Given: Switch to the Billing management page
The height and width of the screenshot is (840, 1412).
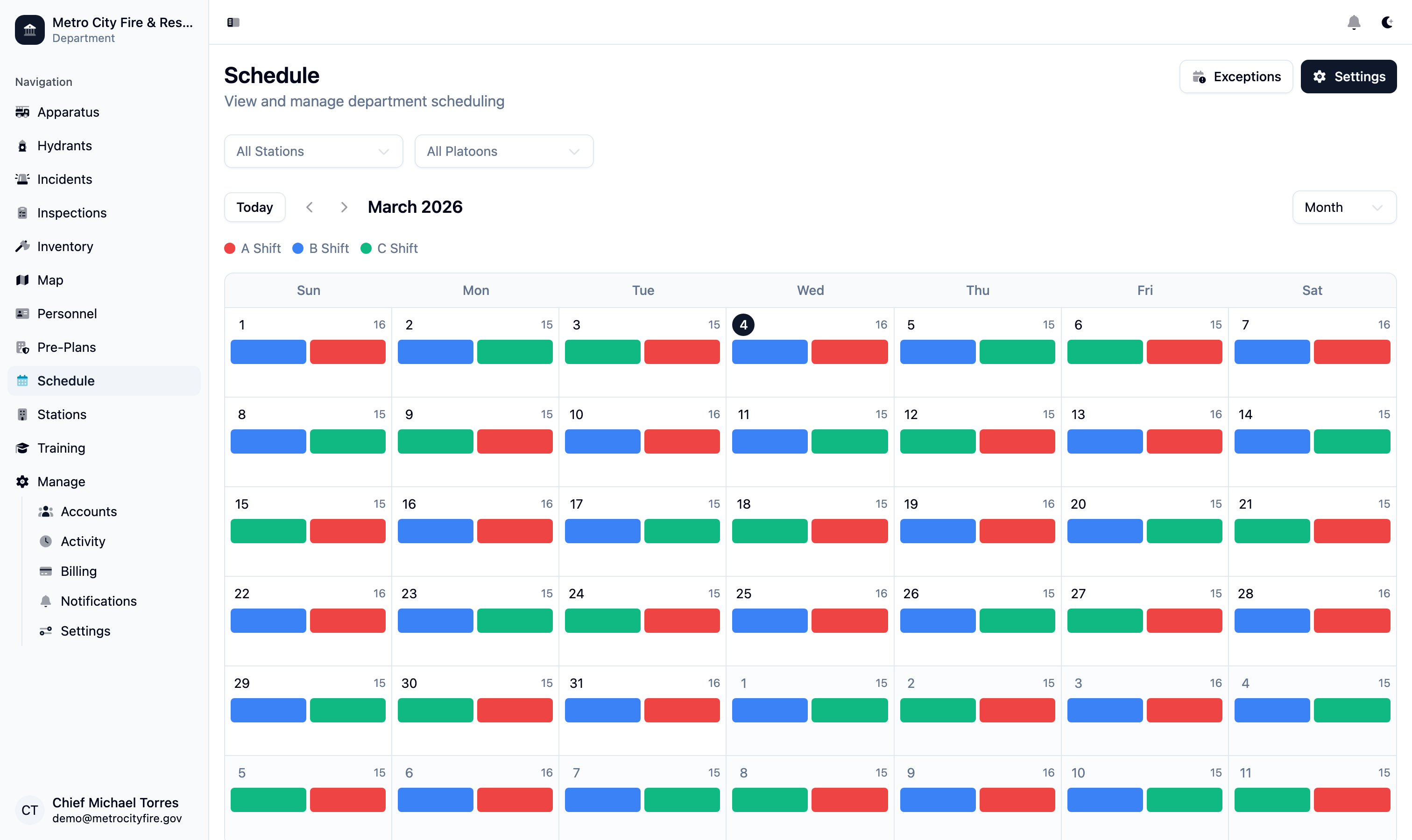Looking at the screenshot, I should (x=79, y=571).
